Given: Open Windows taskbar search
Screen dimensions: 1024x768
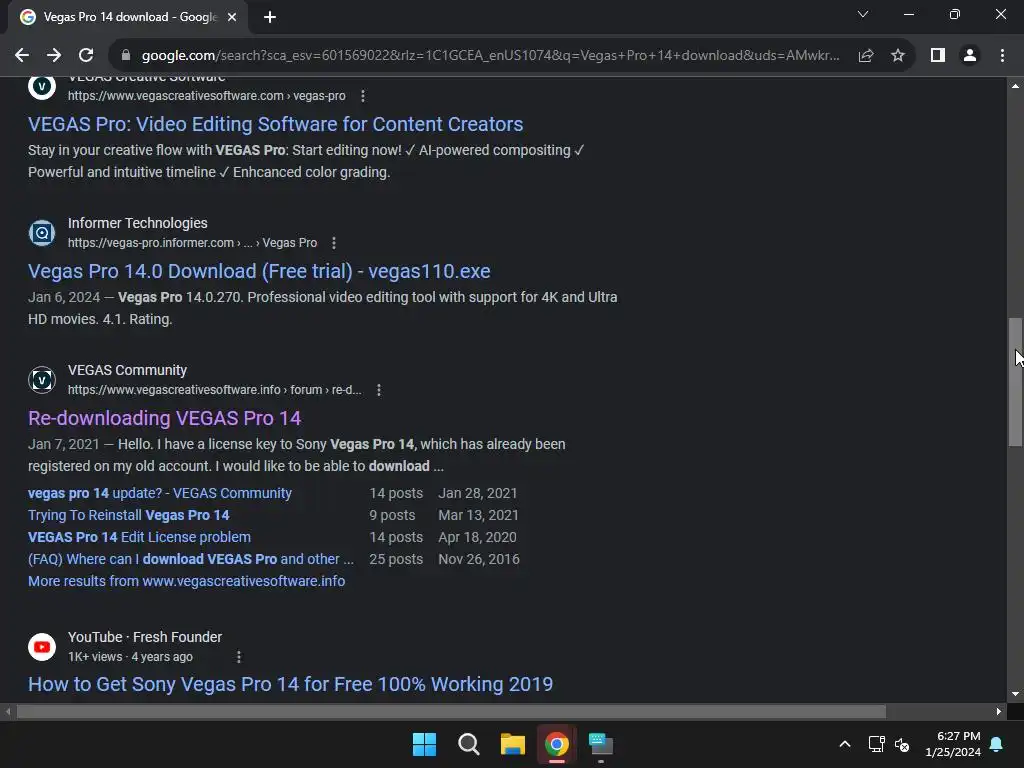Looking at the screenshot, I should coord(469,744).
